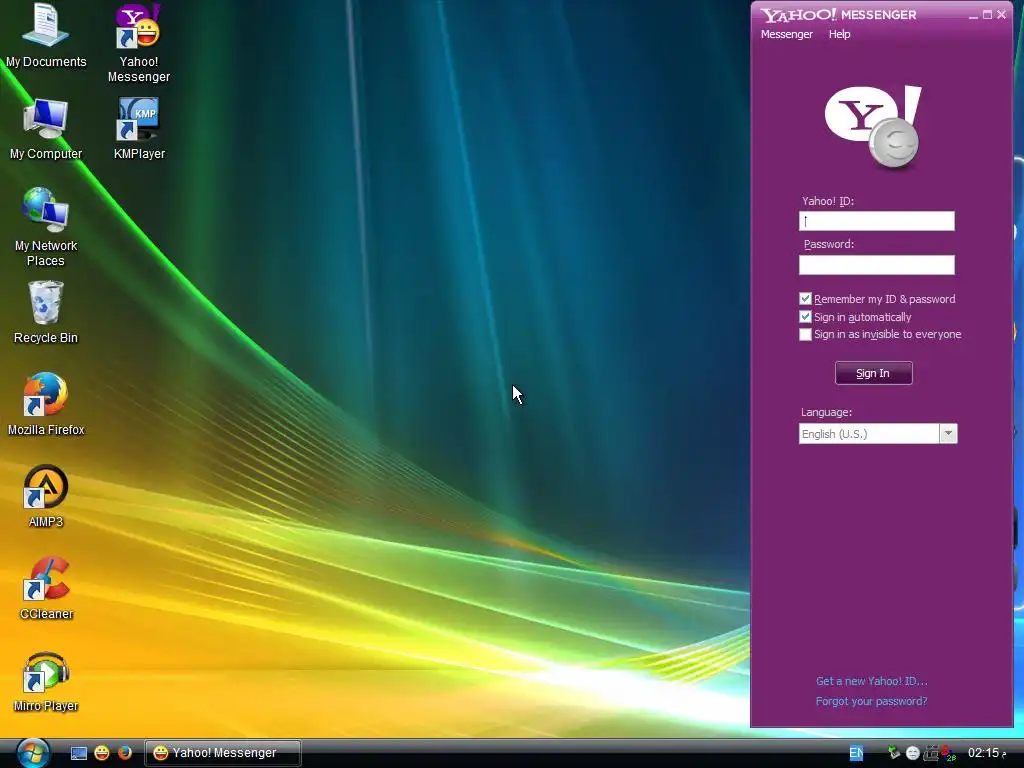1024x768 pixels.
Task: Click Yahoo! logo in Messenger window
Action: (x=873, y=127)
